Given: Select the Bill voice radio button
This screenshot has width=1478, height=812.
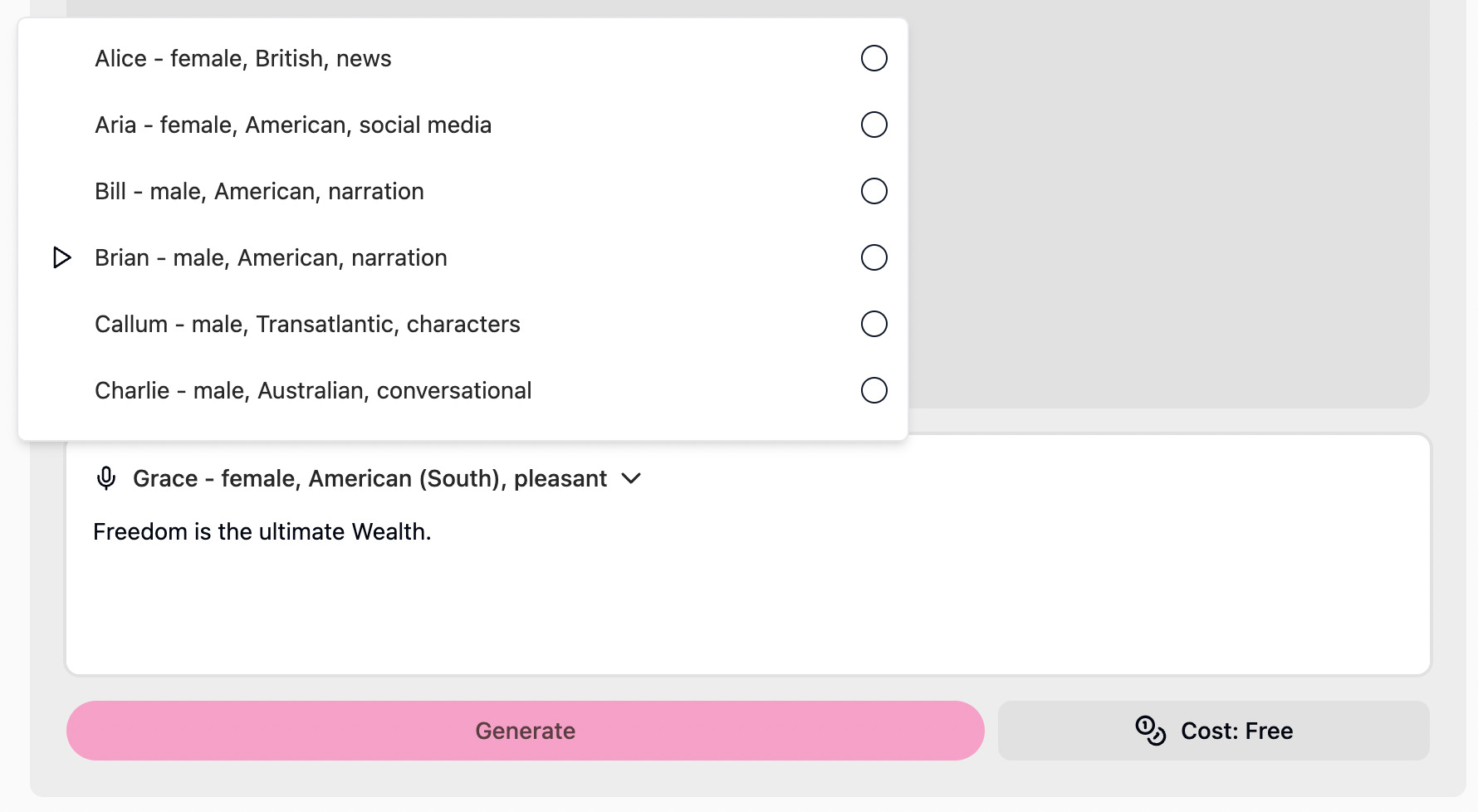Looking at the screenshot, I should coord(874,191).
